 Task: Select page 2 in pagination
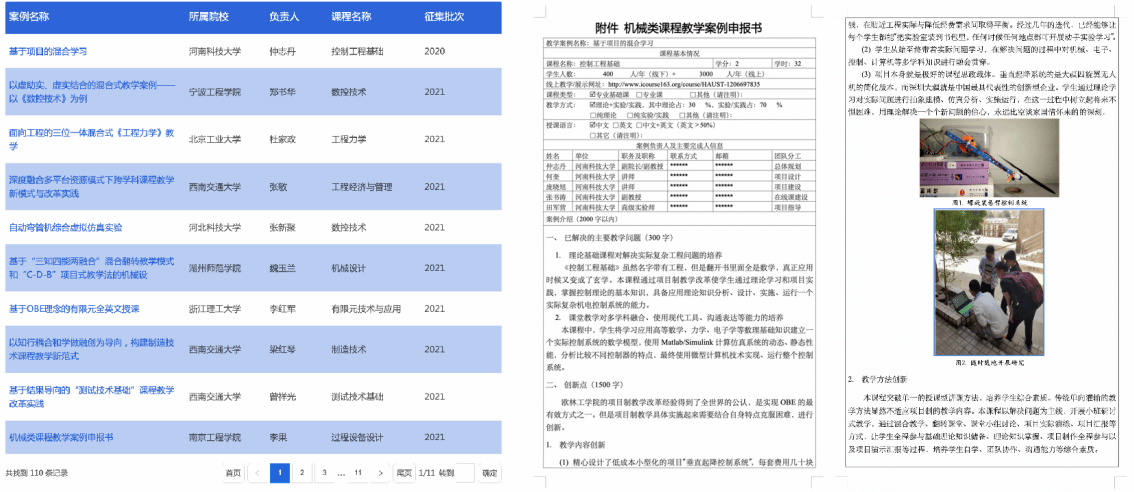[301, 473]
